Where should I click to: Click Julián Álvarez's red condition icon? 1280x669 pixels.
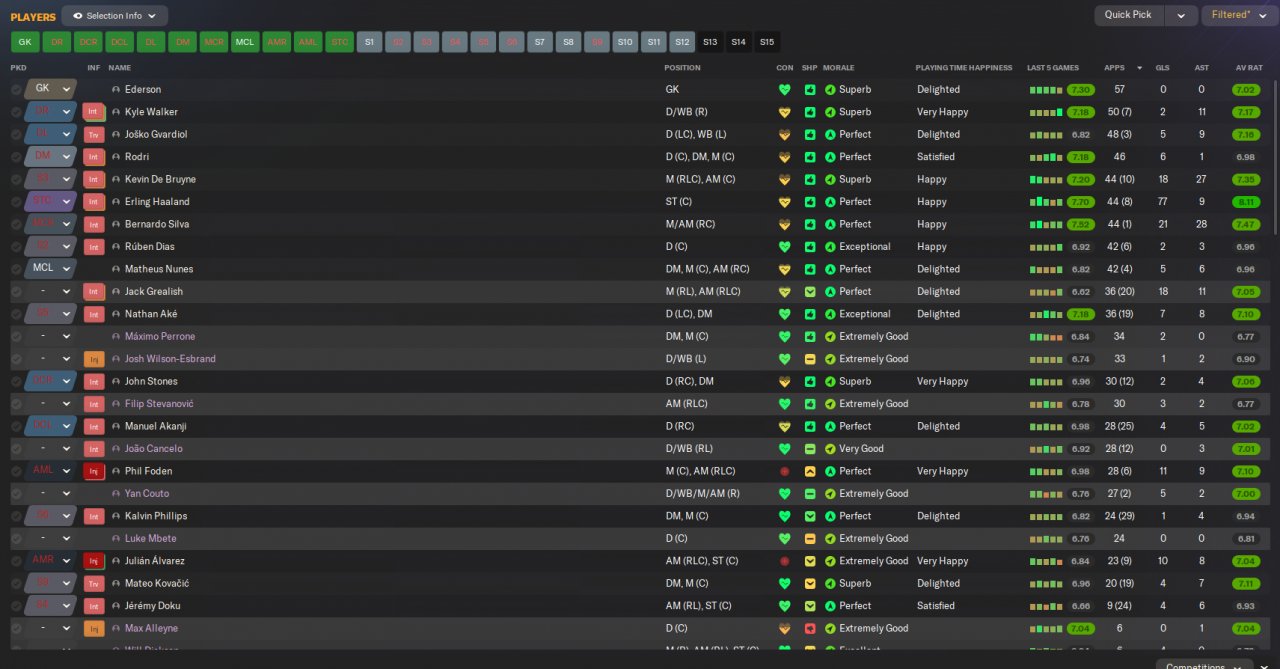click(x=784, y=561)
